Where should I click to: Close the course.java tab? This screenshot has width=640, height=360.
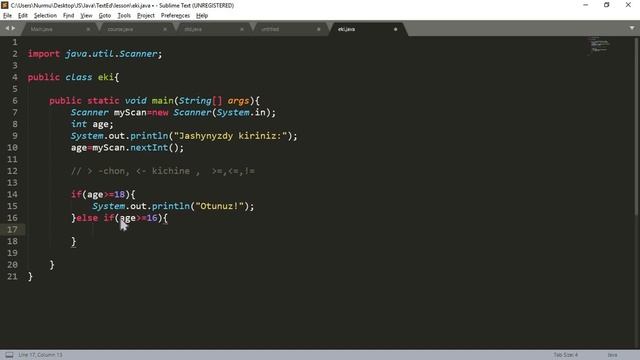165,29
